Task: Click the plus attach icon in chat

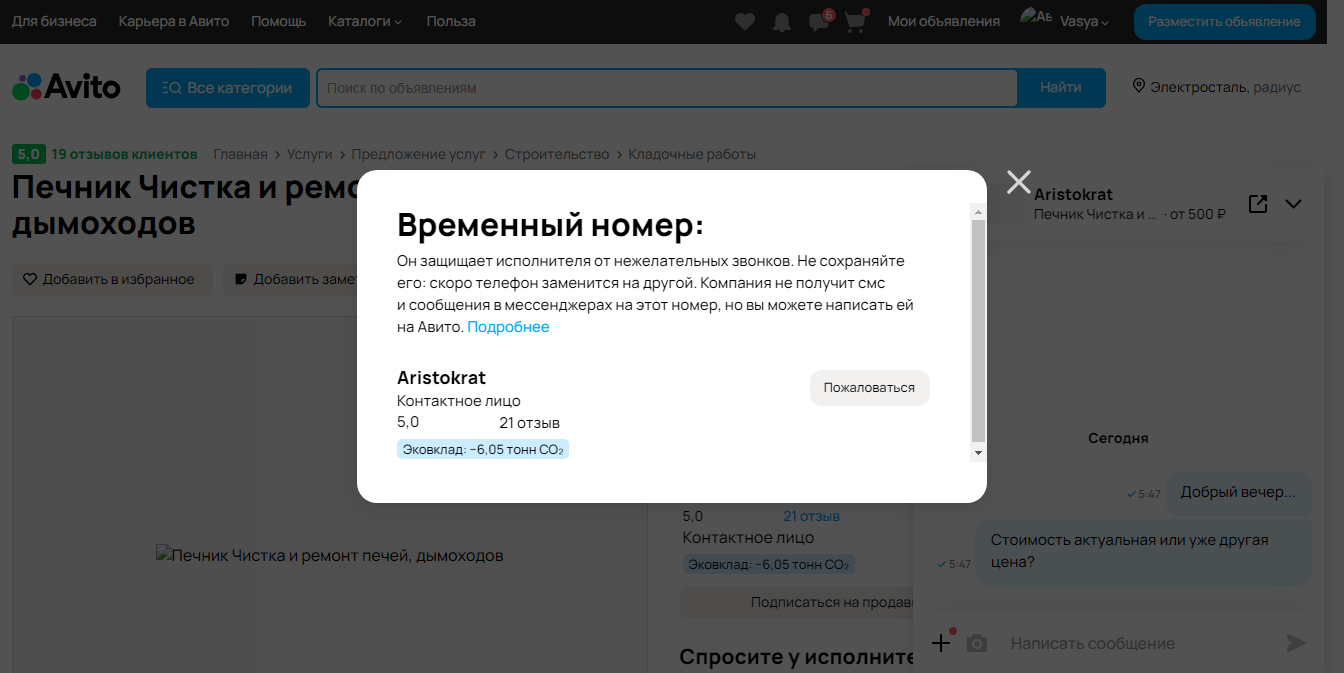Action: tap(941, 643)
